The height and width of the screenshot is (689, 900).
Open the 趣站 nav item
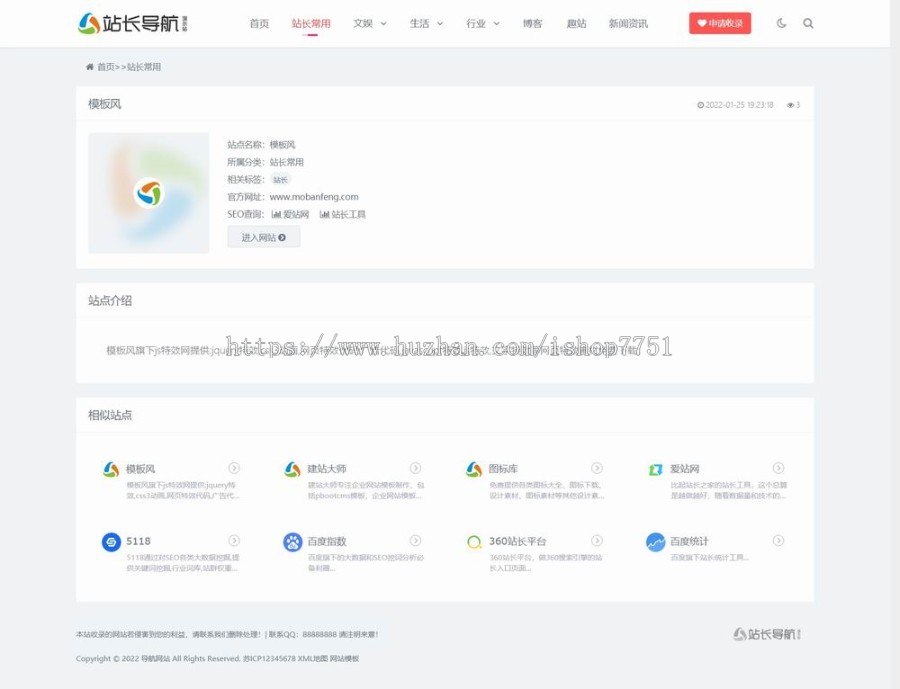point(576,24)
